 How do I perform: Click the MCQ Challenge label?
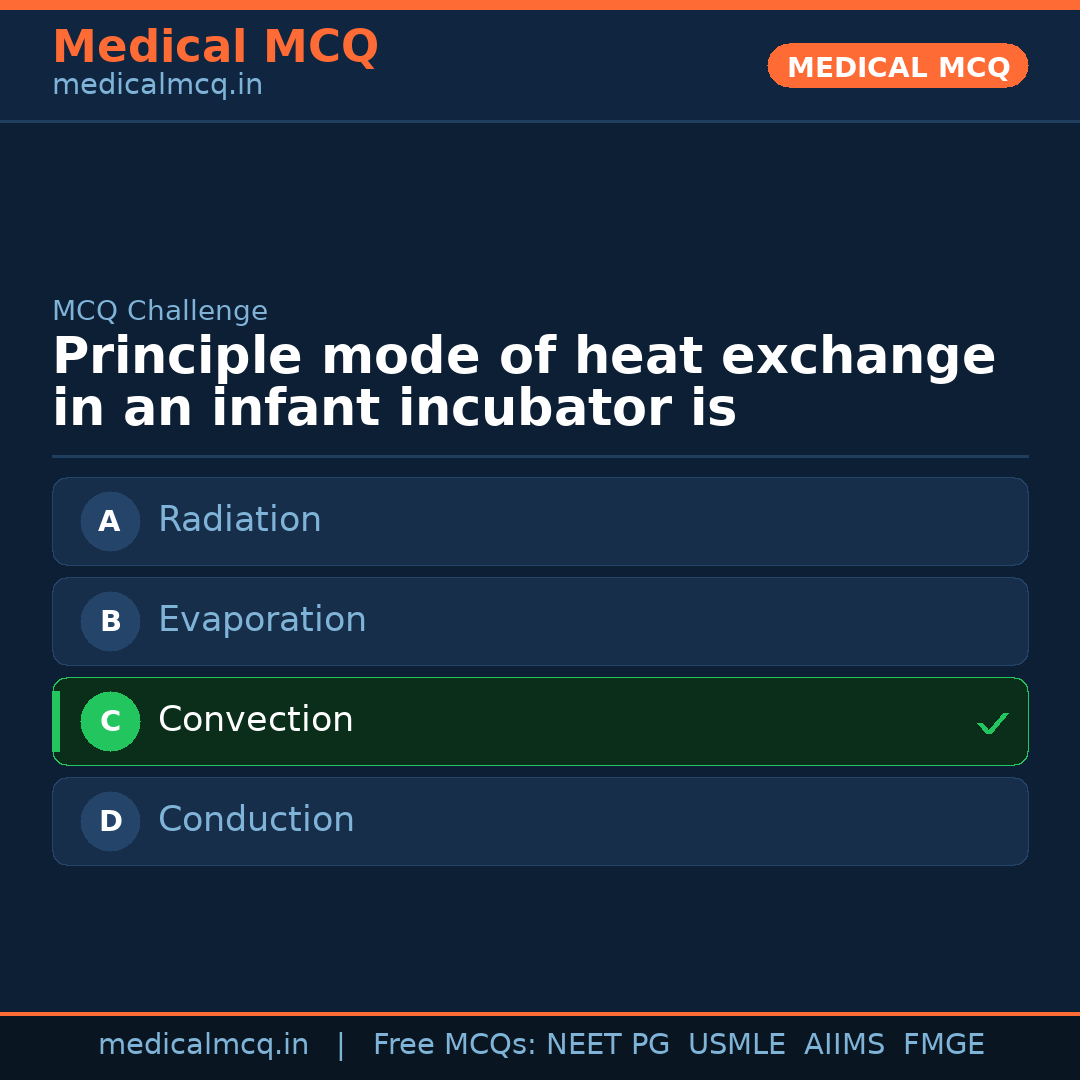[x=160, y=311]
